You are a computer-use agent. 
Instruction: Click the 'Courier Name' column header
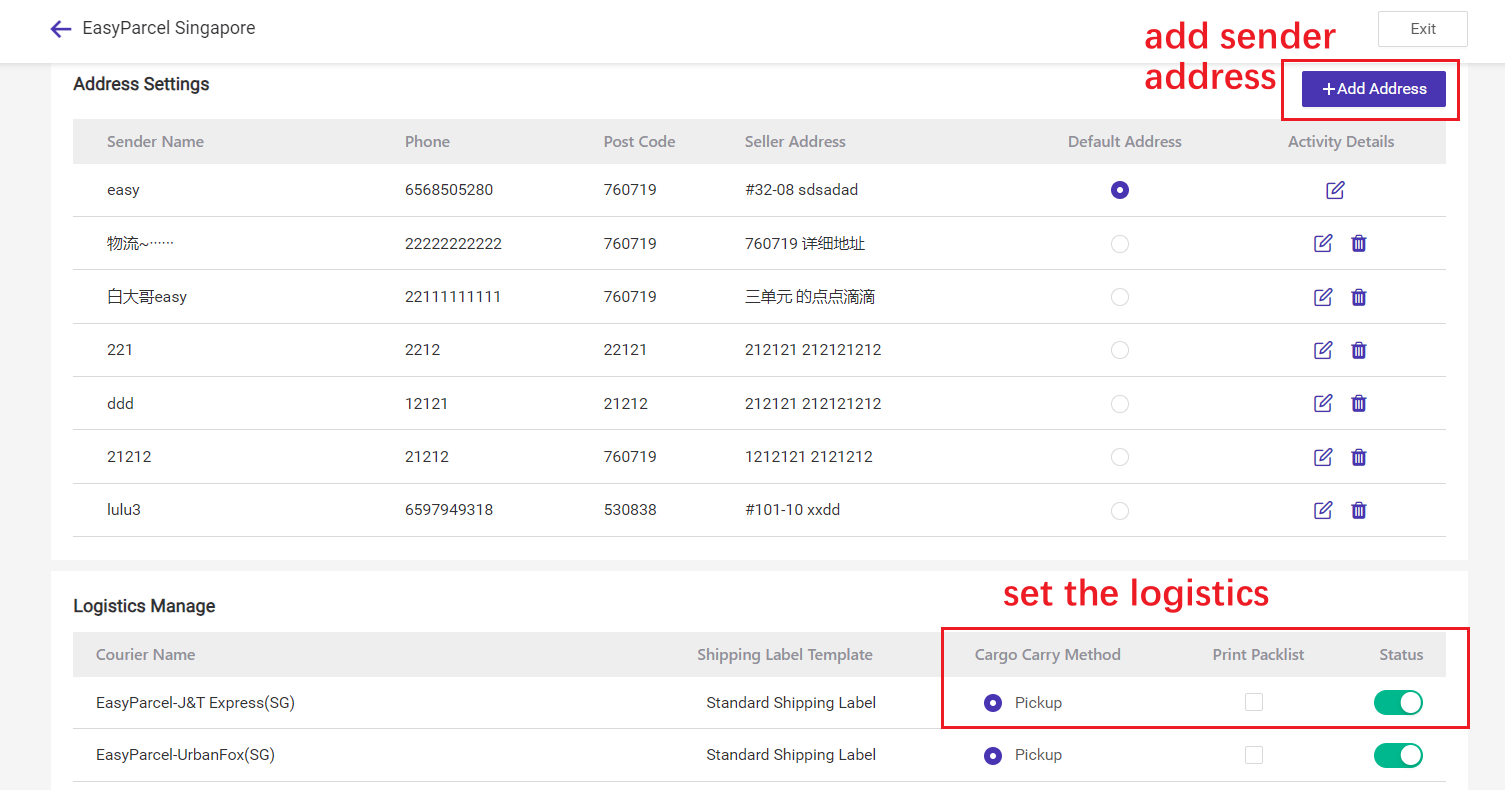coord(145,655)
